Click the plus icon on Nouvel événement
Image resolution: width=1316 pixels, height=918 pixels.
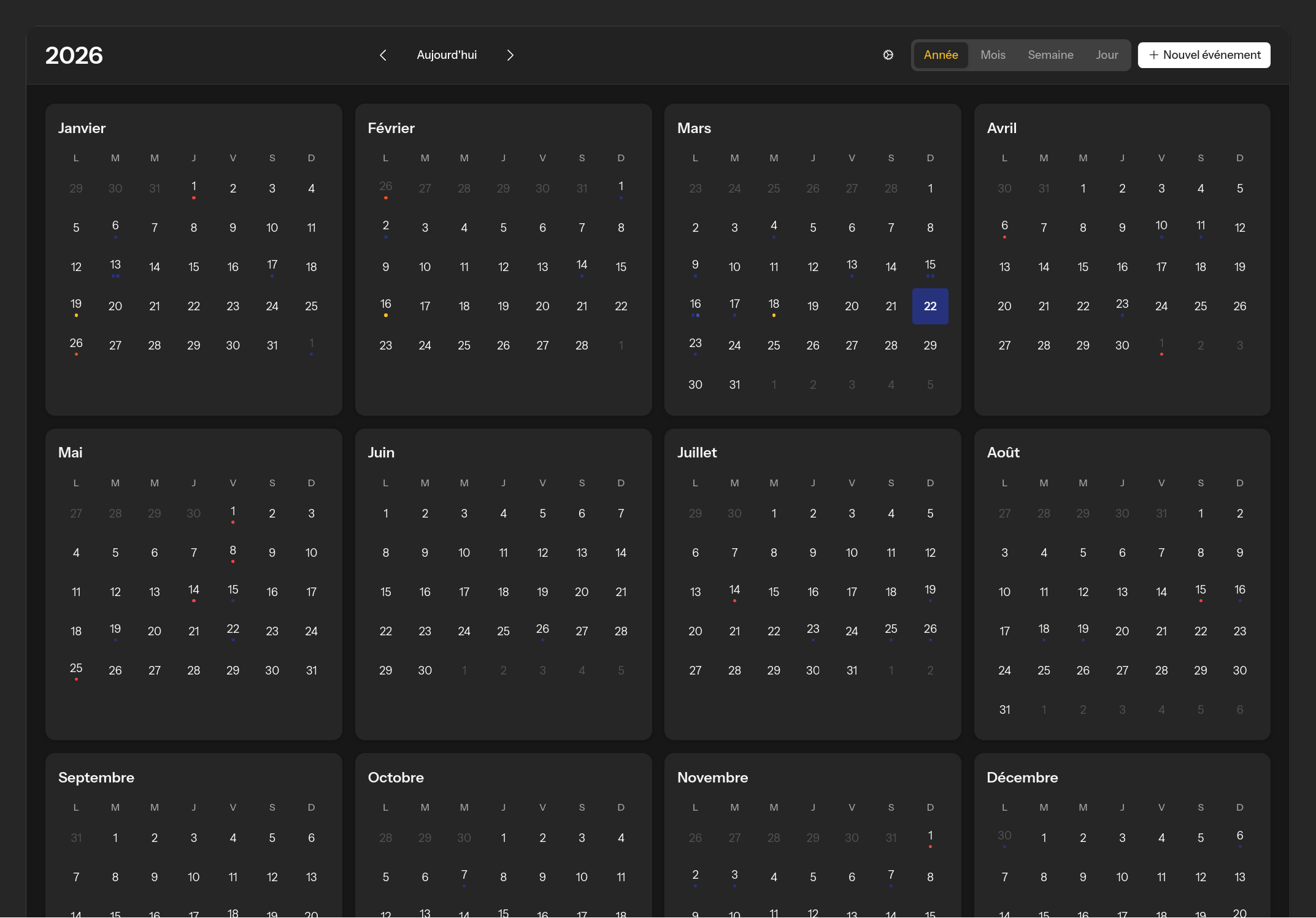coord(1154,55)
